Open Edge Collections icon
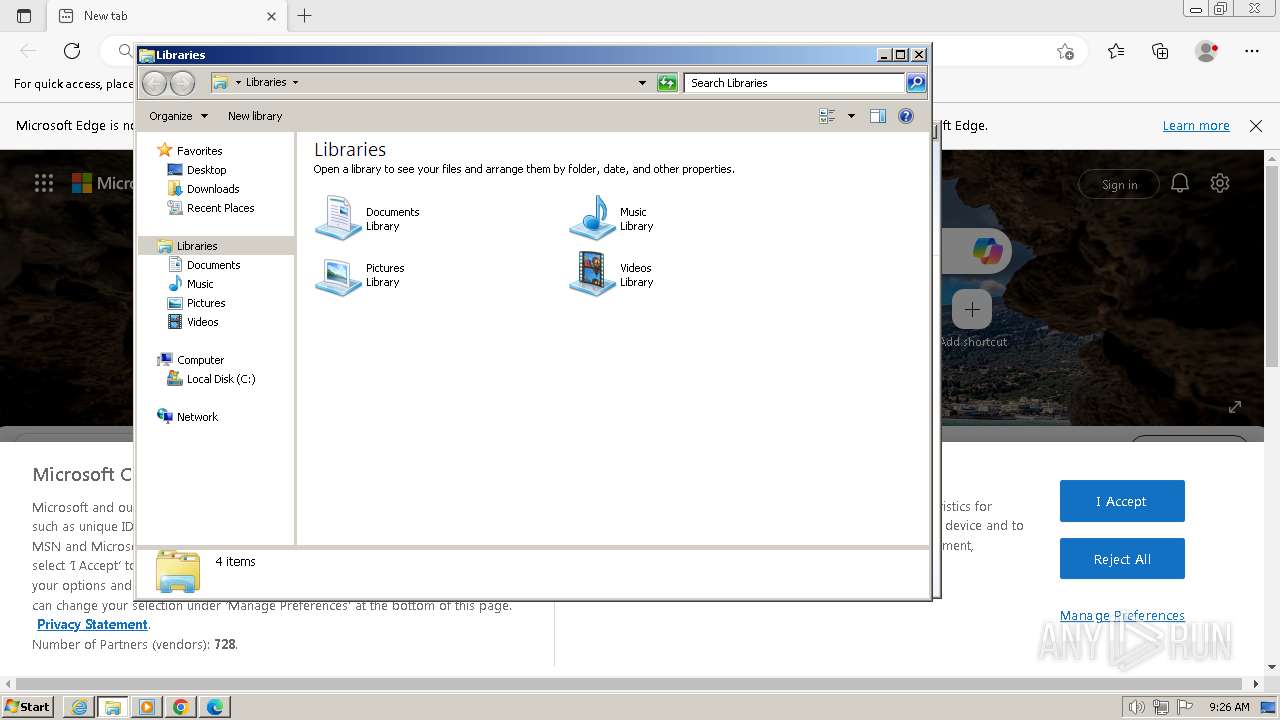 [x=1160, y=51]
